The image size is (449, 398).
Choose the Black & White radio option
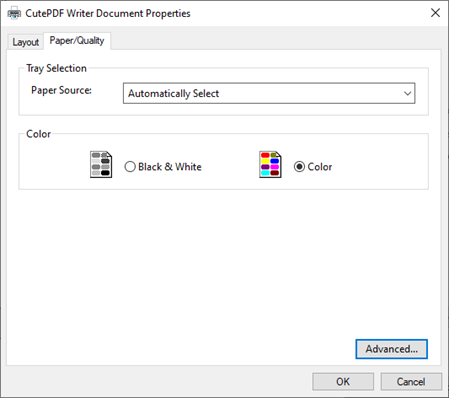tap(163, 167)
